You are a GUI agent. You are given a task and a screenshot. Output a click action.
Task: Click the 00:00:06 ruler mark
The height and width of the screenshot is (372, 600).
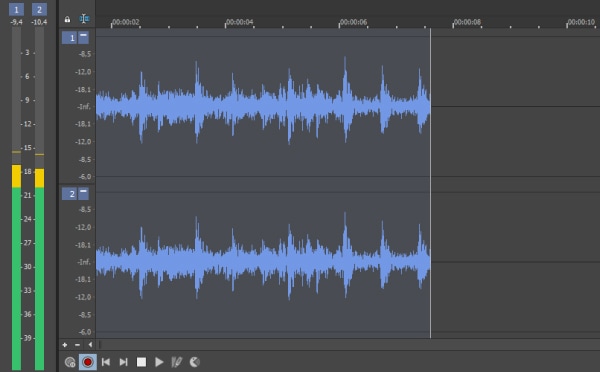(x=353, y=22)
